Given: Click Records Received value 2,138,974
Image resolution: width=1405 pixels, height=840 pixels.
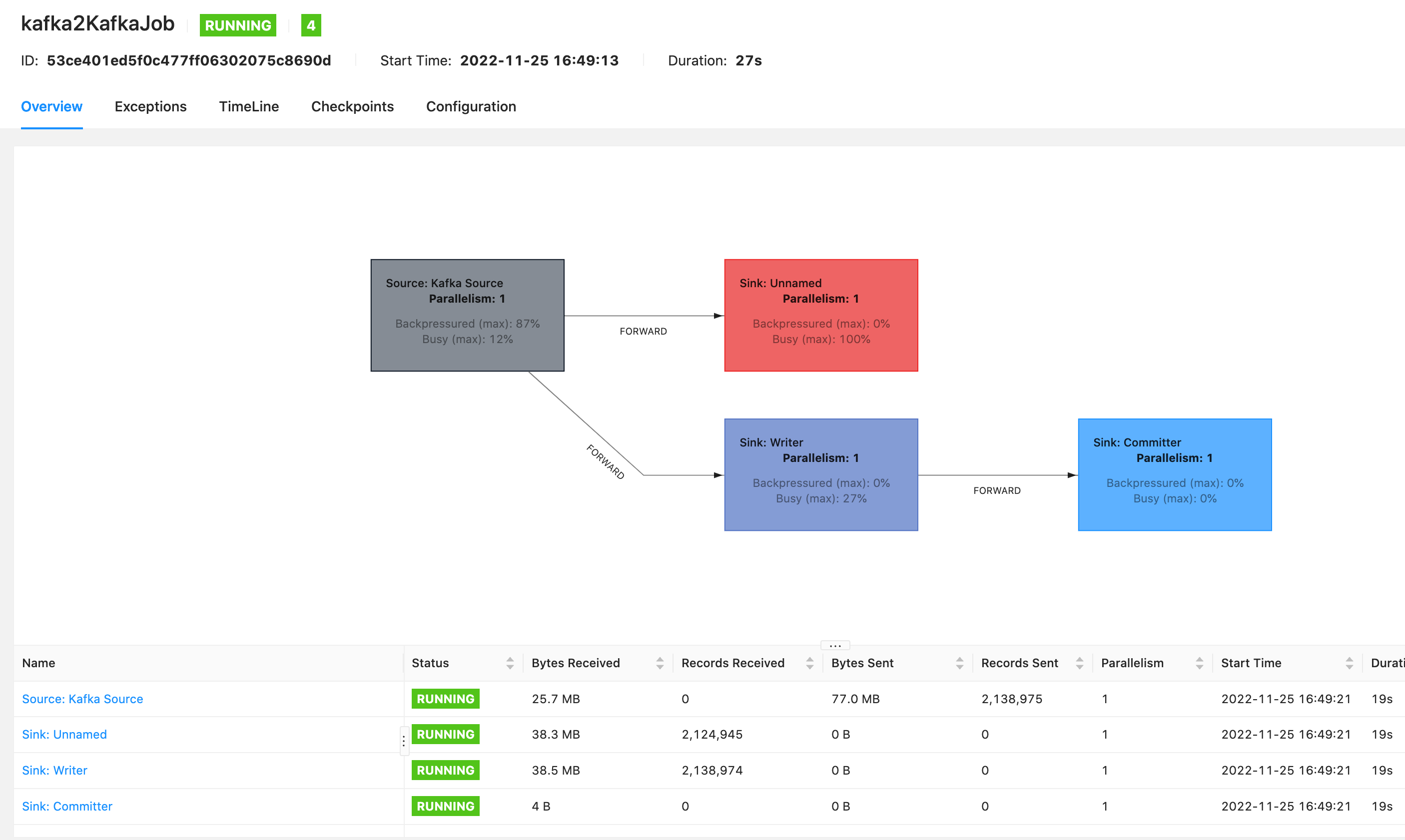Looking at the screenshot, I should (x=712, y=770).
